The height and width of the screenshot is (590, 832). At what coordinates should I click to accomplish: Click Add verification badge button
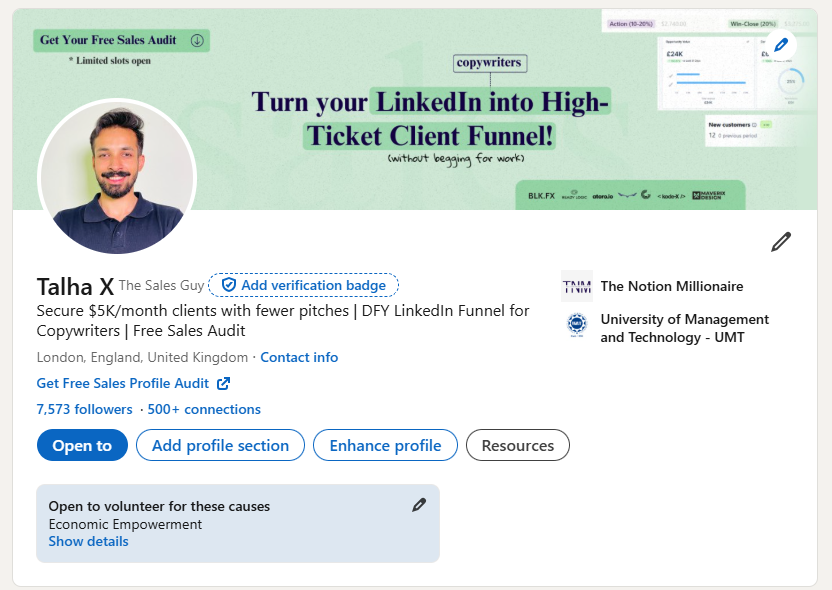(x=304, y=285)
